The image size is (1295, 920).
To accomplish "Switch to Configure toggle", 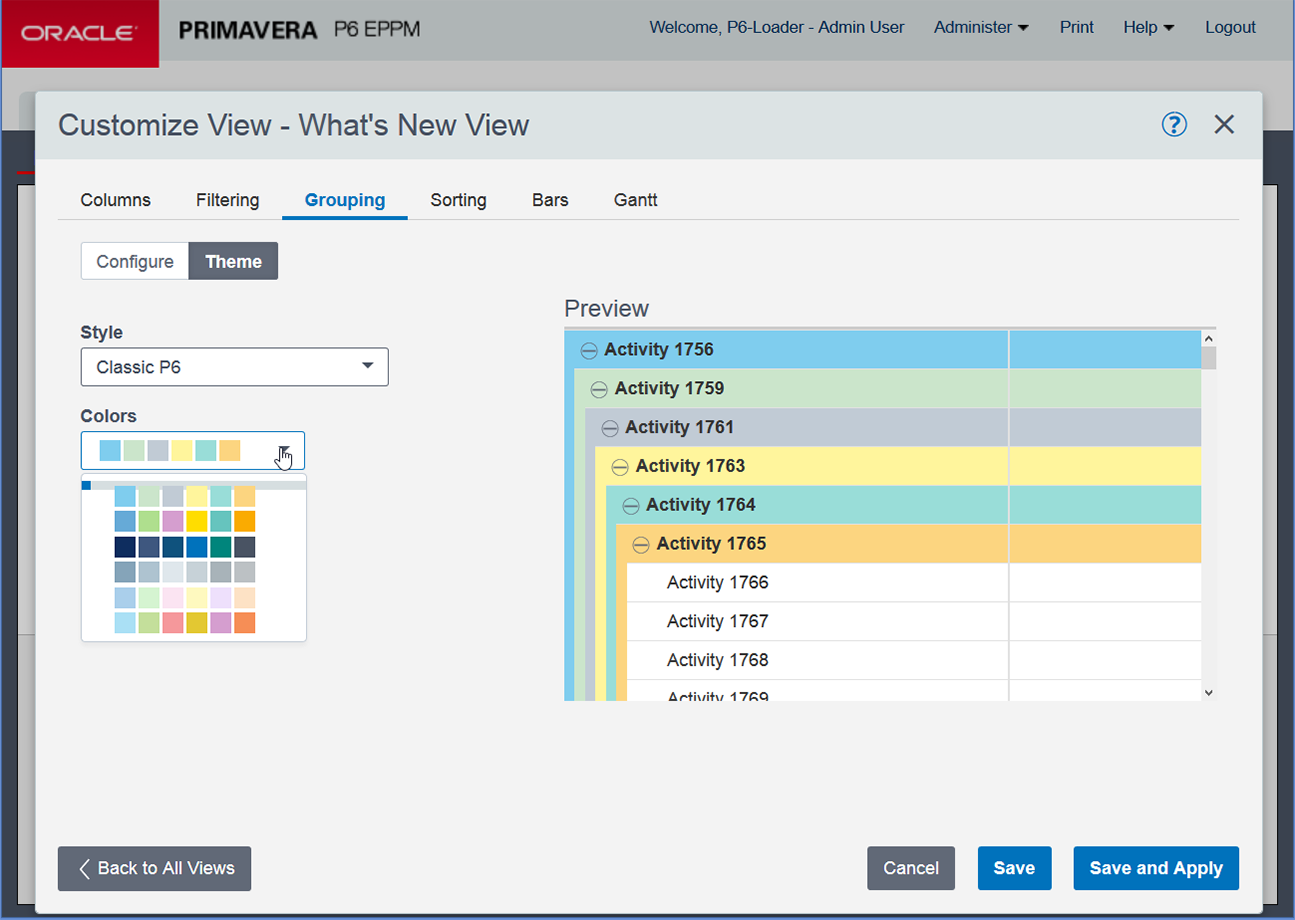I will pos(135,261).
